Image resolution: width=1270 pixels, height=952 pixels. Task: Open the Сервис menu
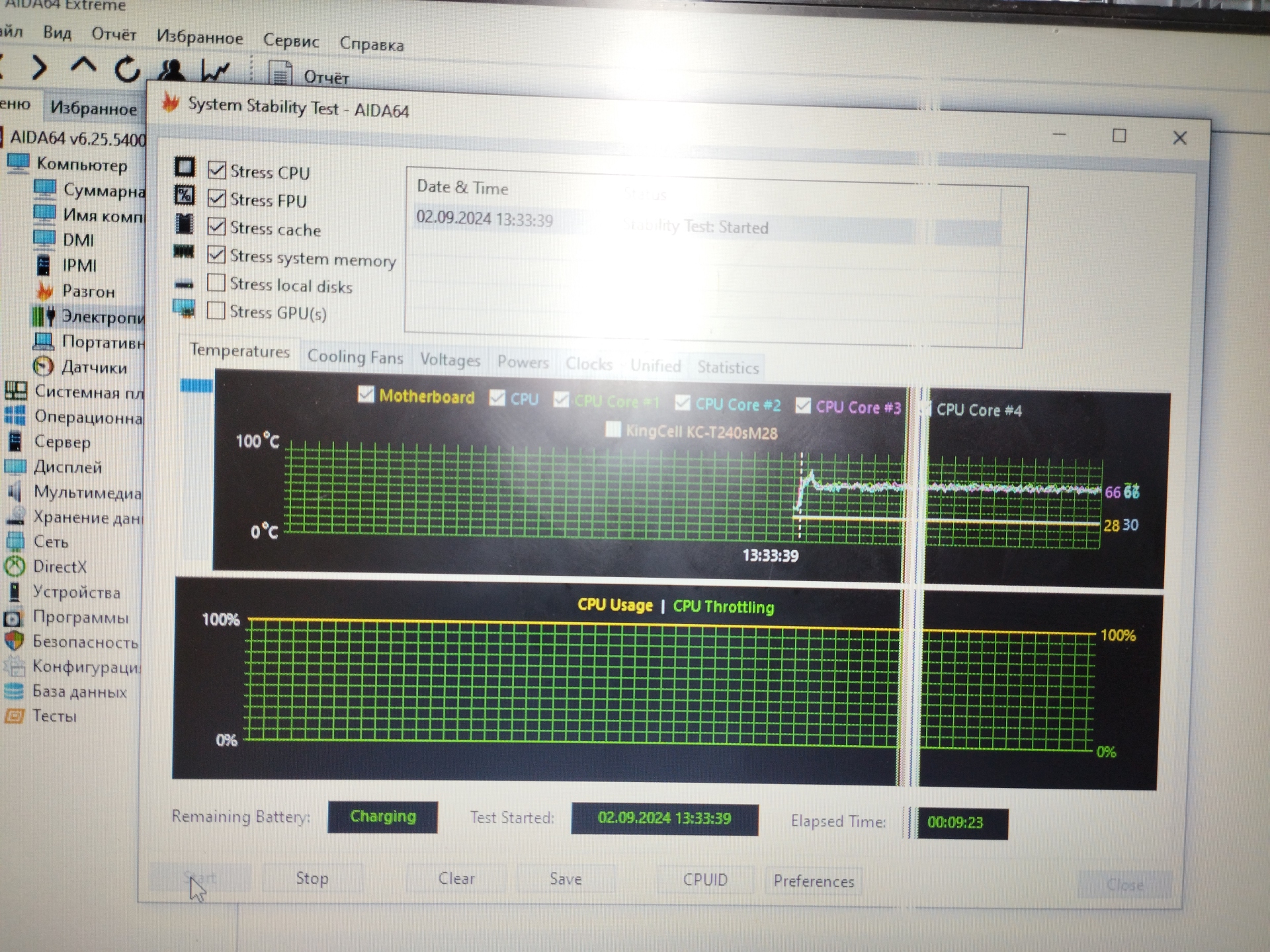[x=291, y=40]
